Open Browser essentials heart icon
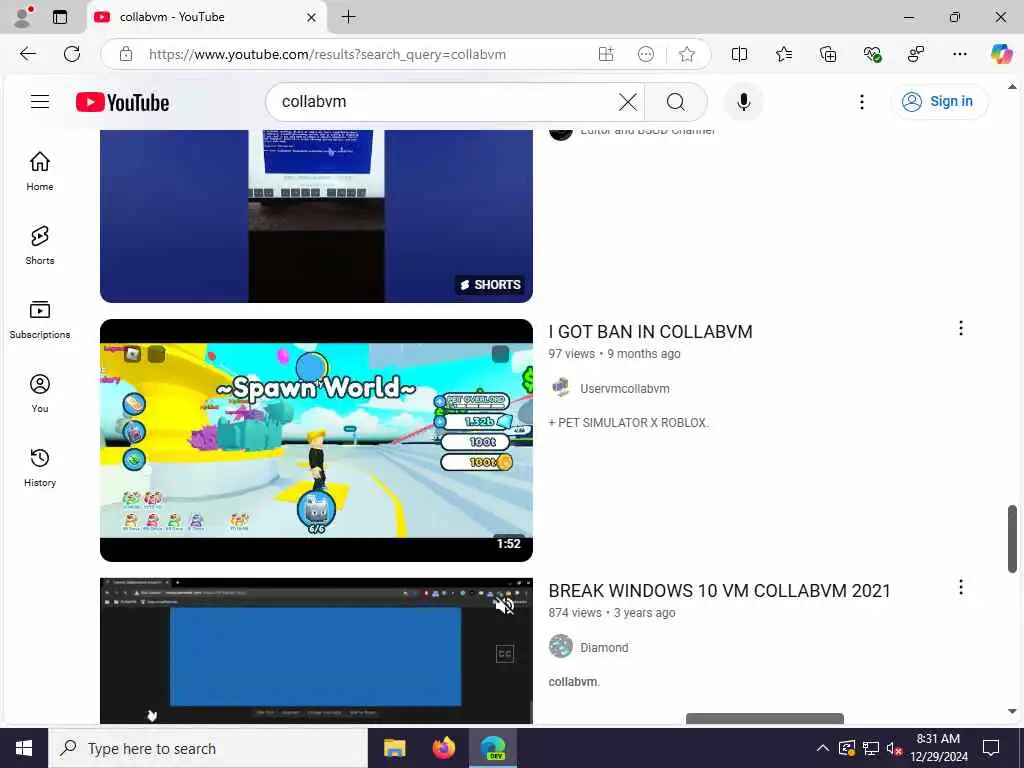This screenshot has width=1024, height=768. (872, 54)
